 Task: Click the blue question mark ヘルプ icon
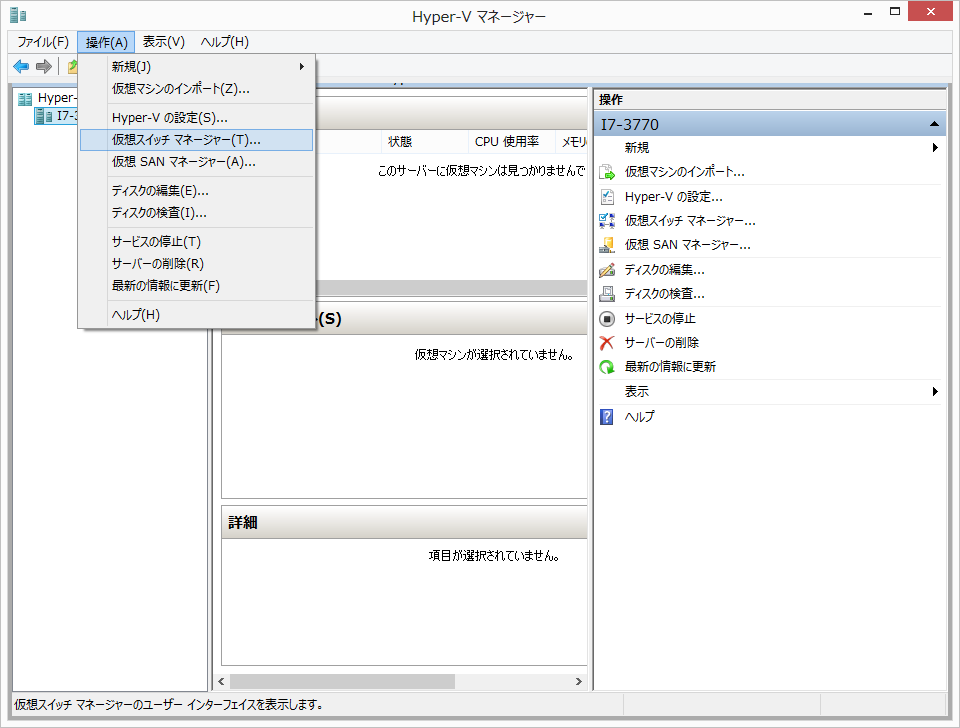[x=607, y=417]
